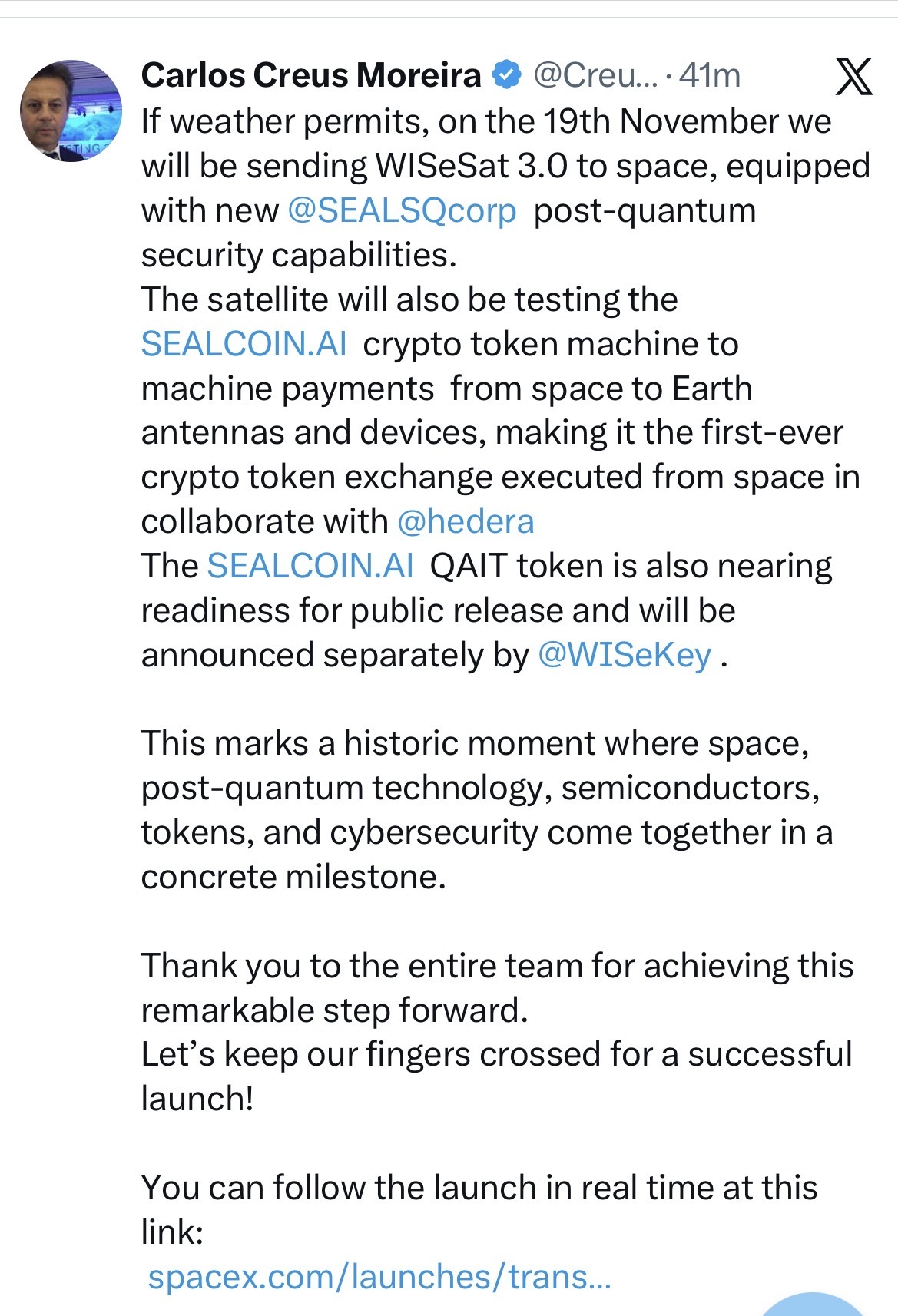Follow the SEALCOIN.AI link before QAIT token

click(310, 565)
